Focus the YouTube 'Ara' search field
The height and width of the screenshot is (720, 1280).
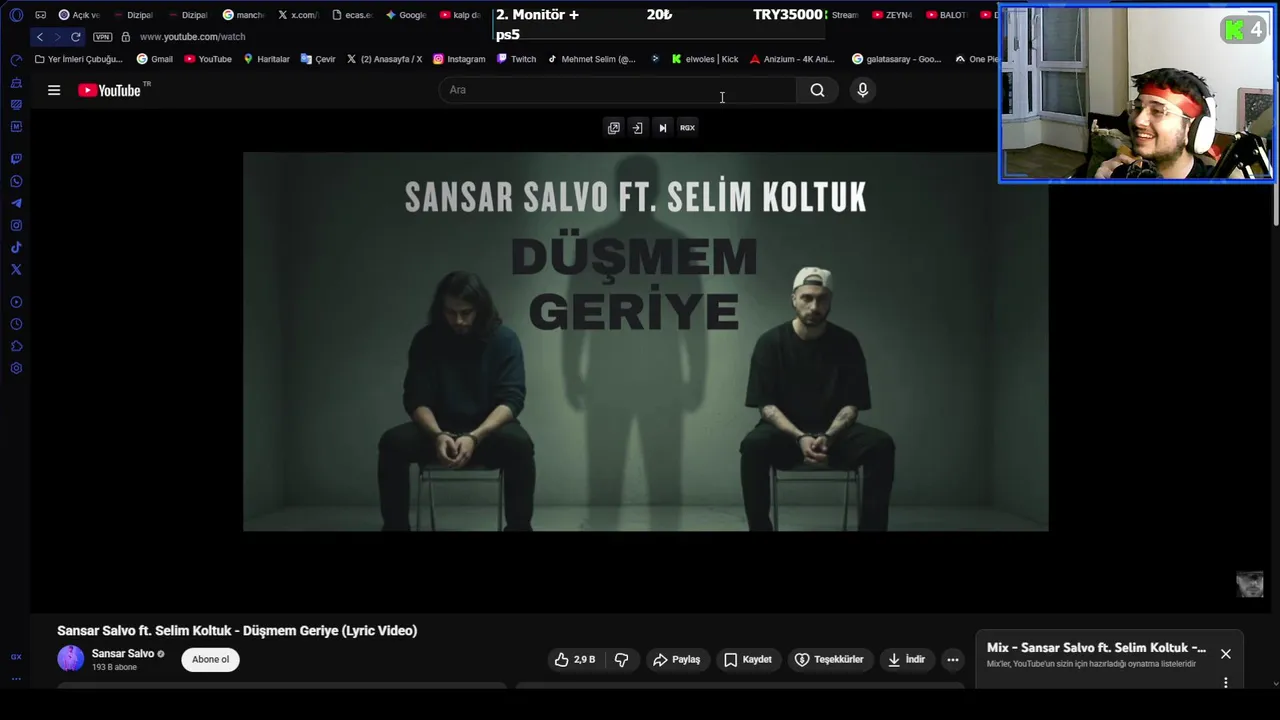coord(618,90)
